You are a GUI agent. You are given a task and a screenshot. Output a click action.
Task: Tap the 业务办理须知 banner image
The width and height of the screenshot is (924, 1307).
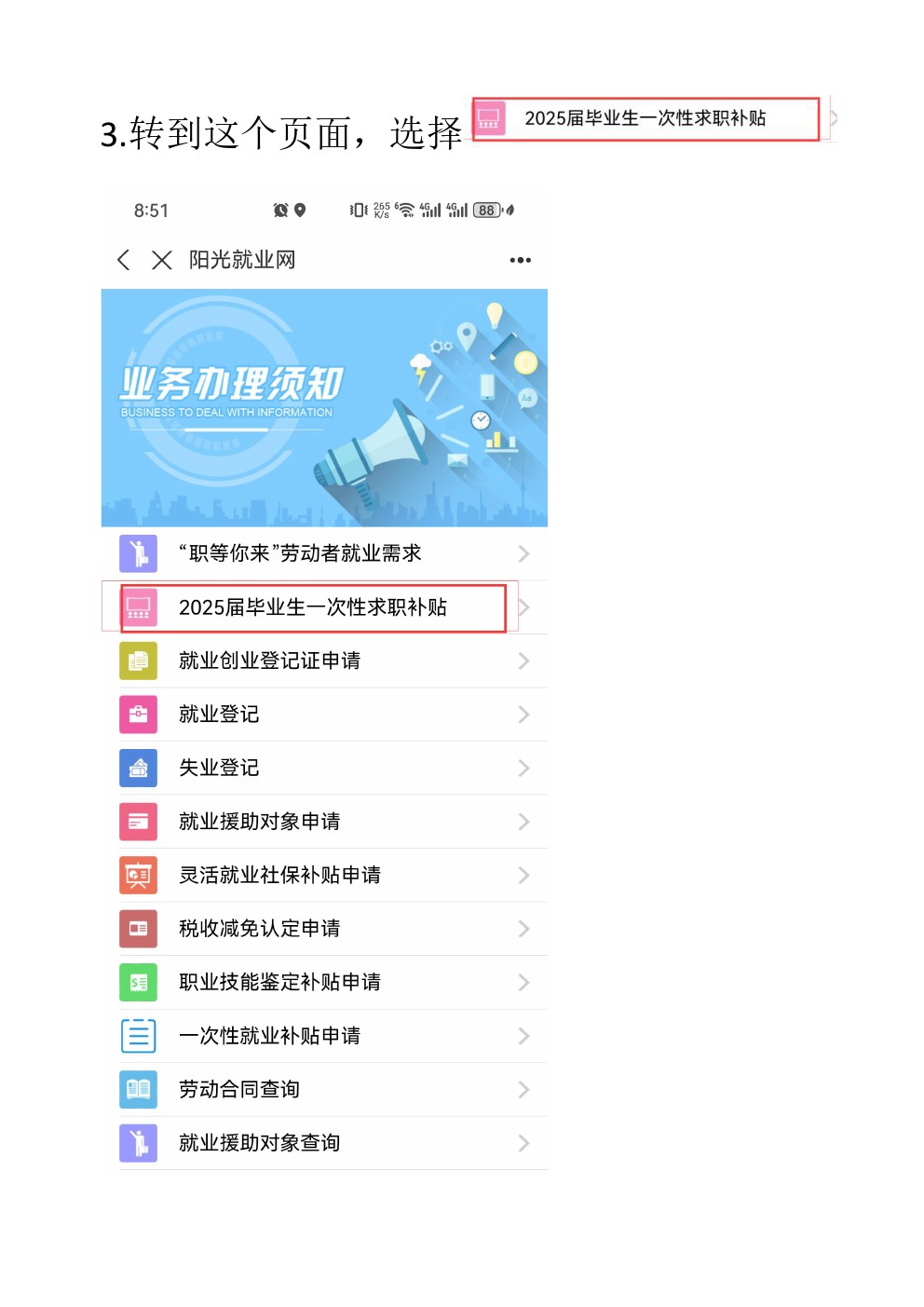pyautogui.click(x=324, y=408)
